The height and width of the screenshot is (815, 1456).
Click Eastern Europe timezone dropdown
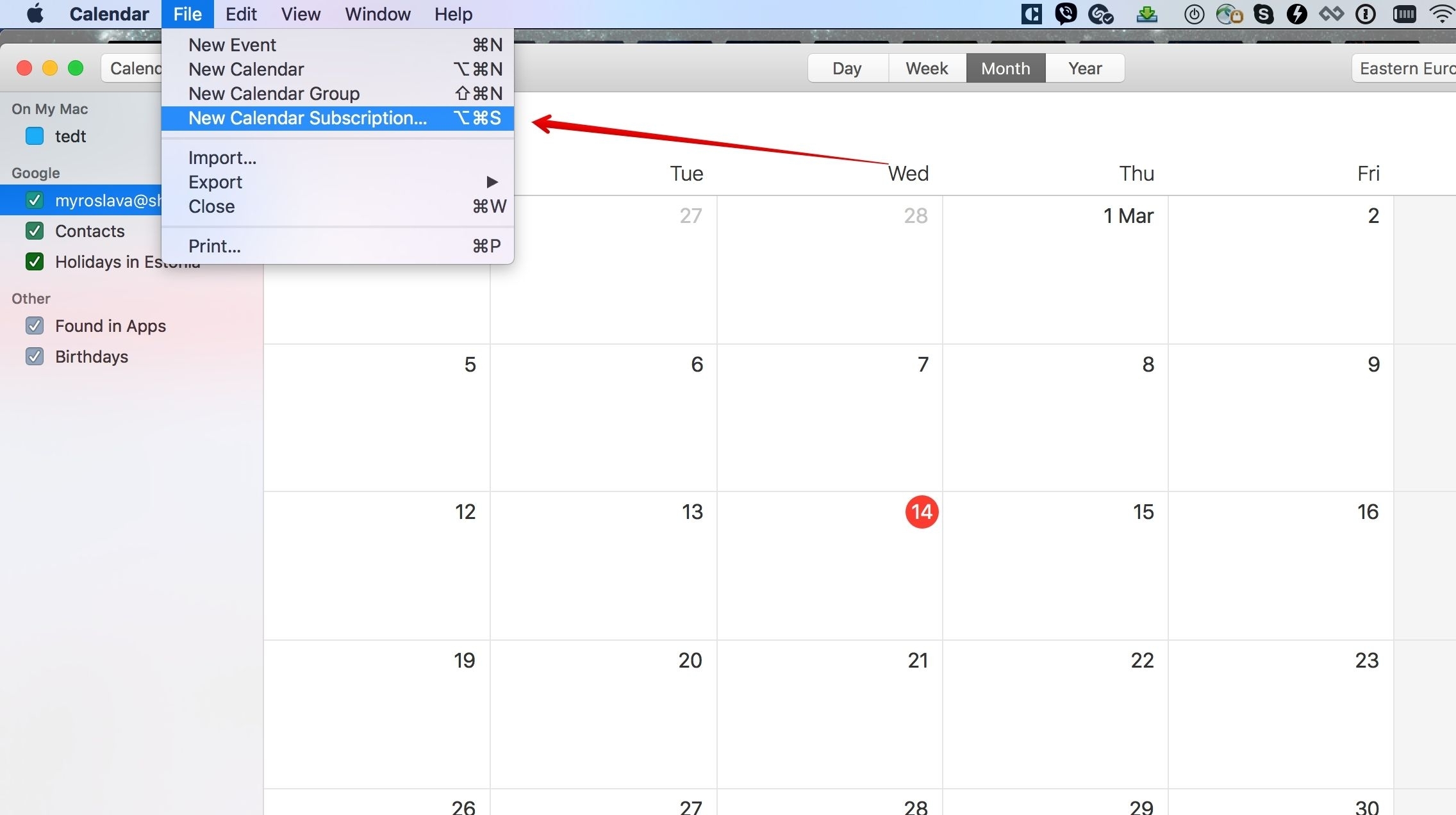coord(1405,68)
